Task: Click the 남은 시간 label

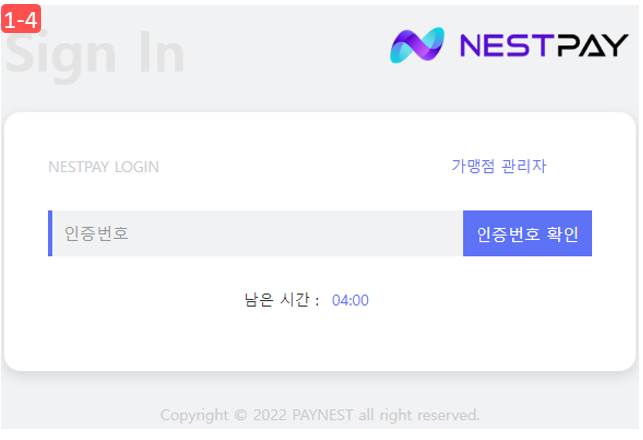Action: (x=277, y=300)
